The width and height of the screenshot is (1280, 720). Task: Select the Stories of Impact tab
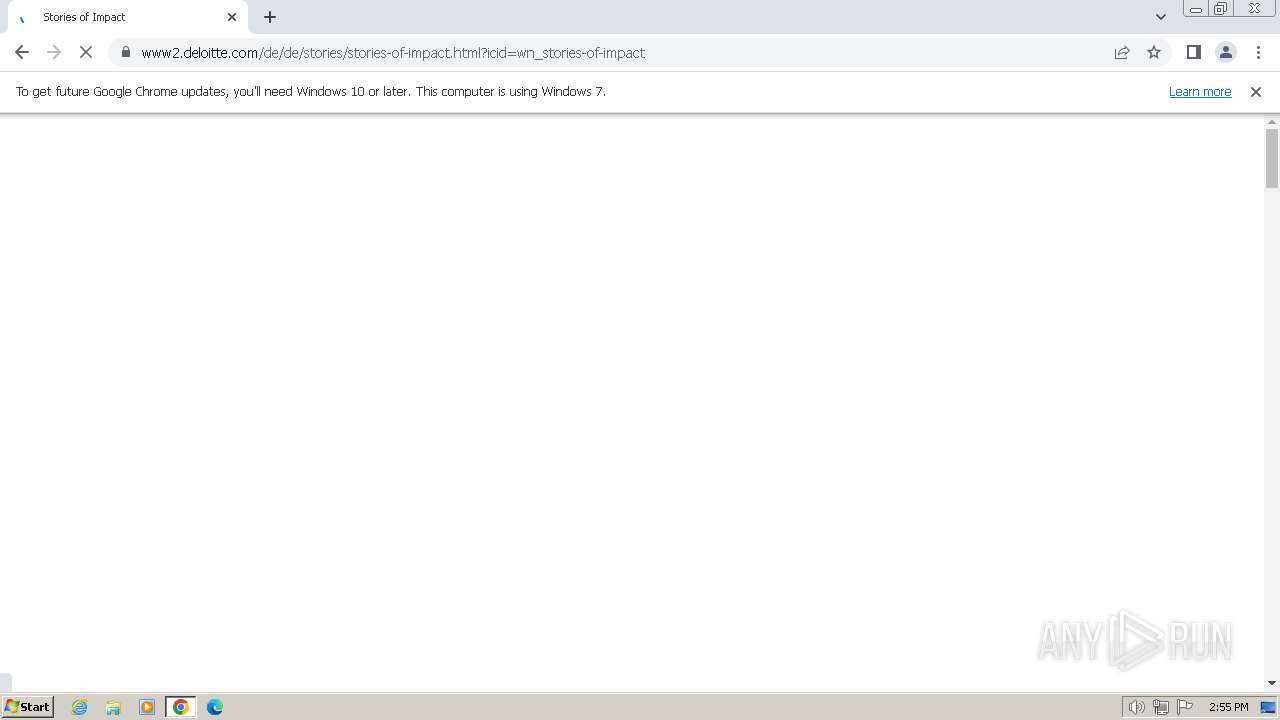(128, 17)
